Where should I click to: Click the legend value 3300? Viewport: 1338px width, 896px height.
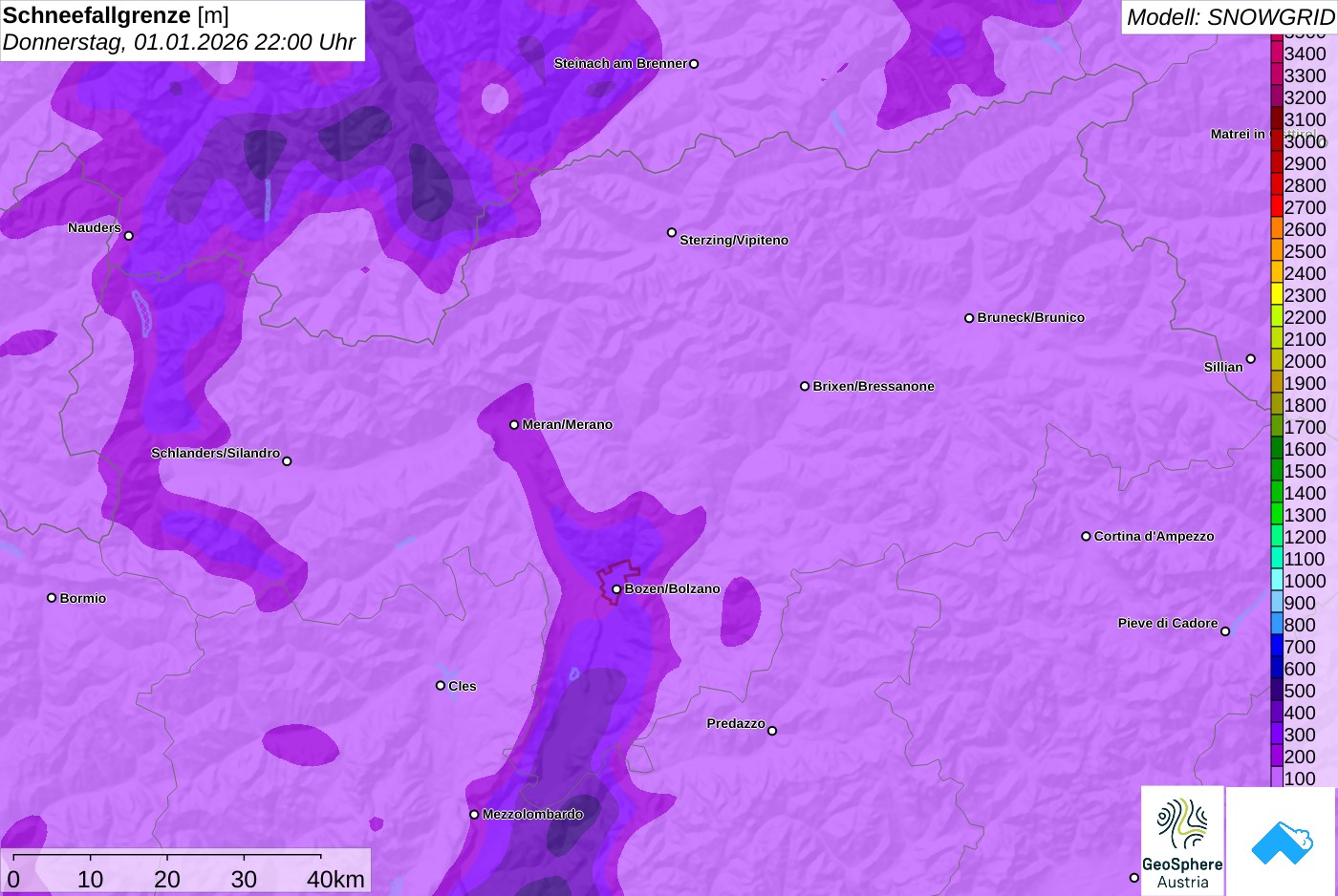click(x=1306, y=75)
